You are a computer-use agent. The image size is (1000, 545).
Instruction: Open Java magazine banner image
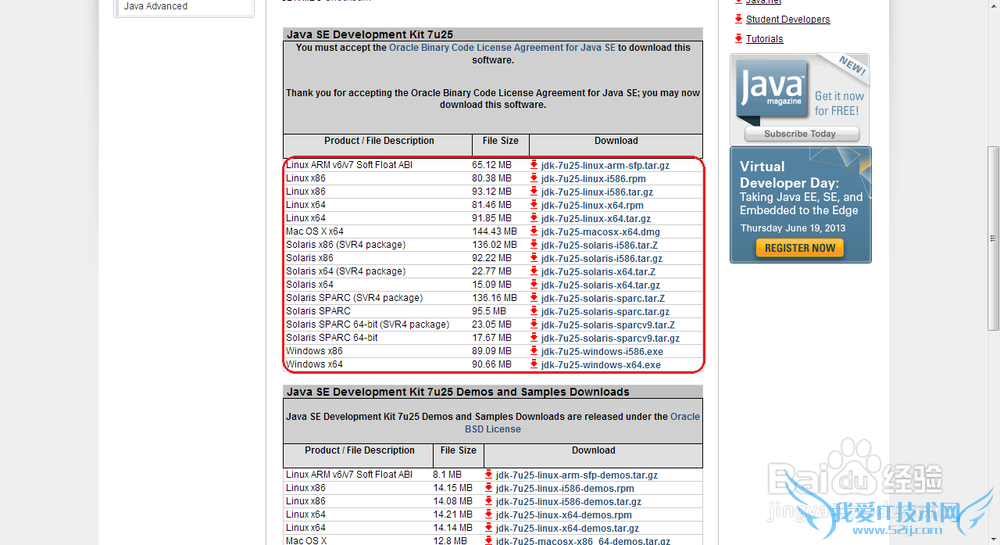click(800, 99)
